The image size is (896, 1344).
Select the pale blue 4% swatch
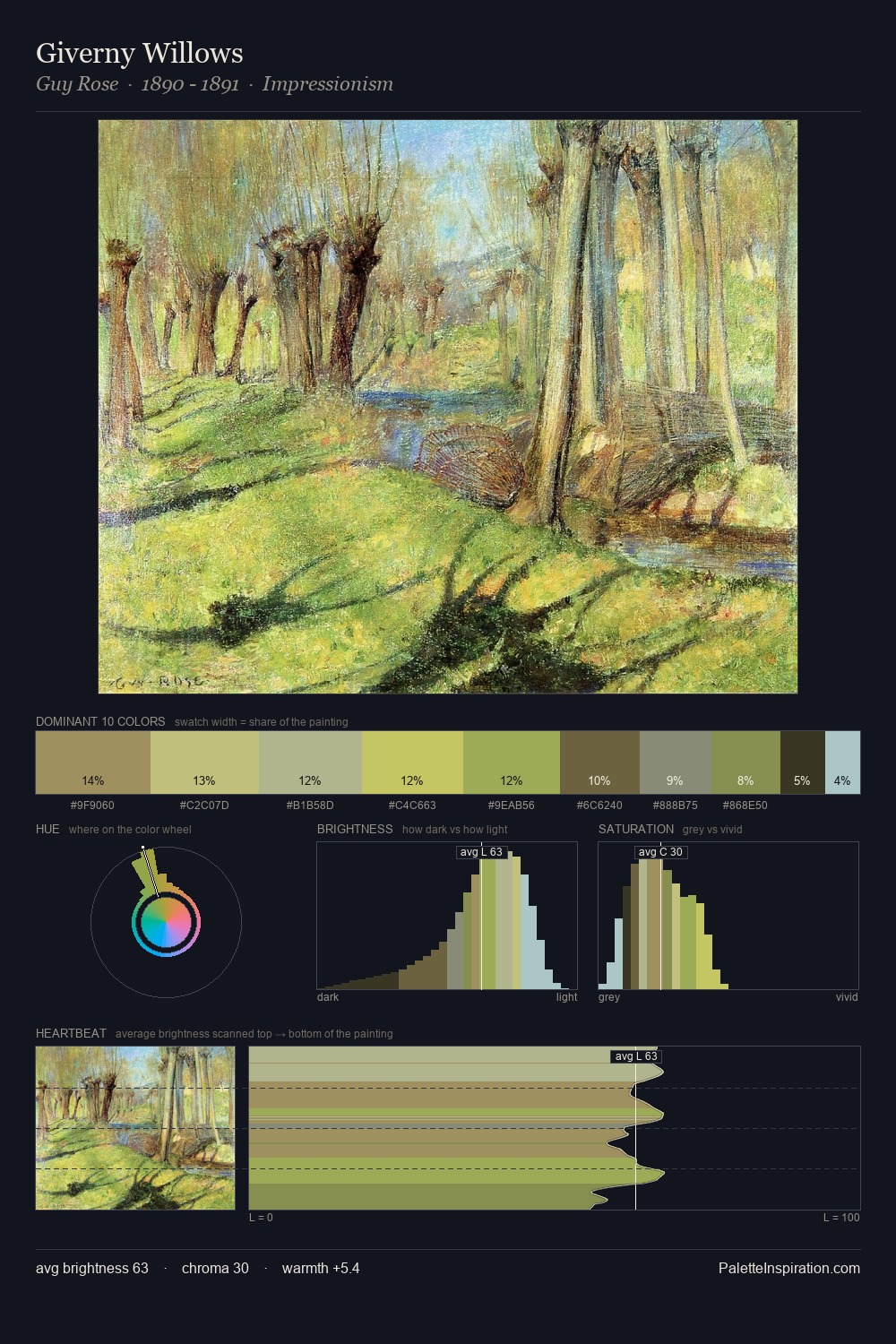(x=842, y=762)
